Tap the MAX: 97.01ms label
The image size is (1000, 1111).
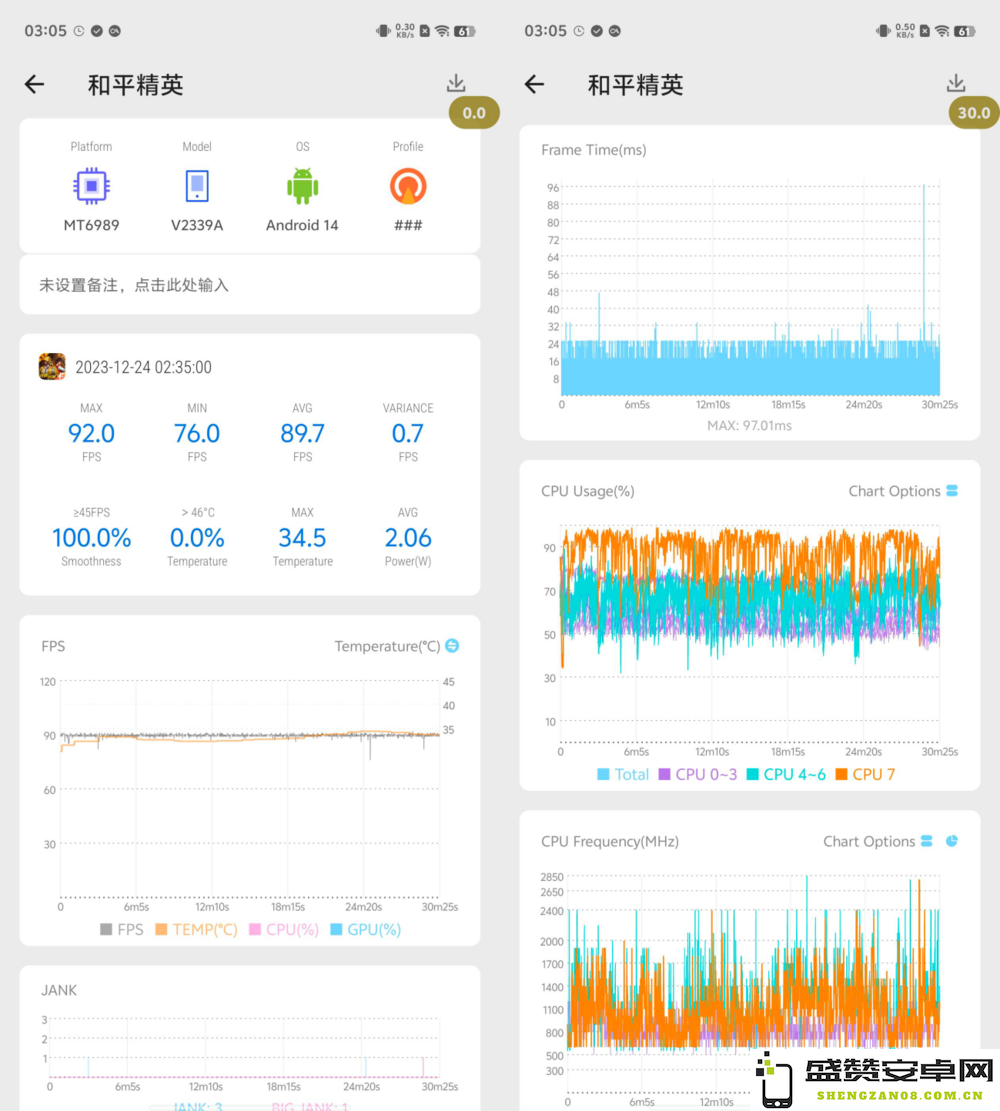click(x=749, y=426)
